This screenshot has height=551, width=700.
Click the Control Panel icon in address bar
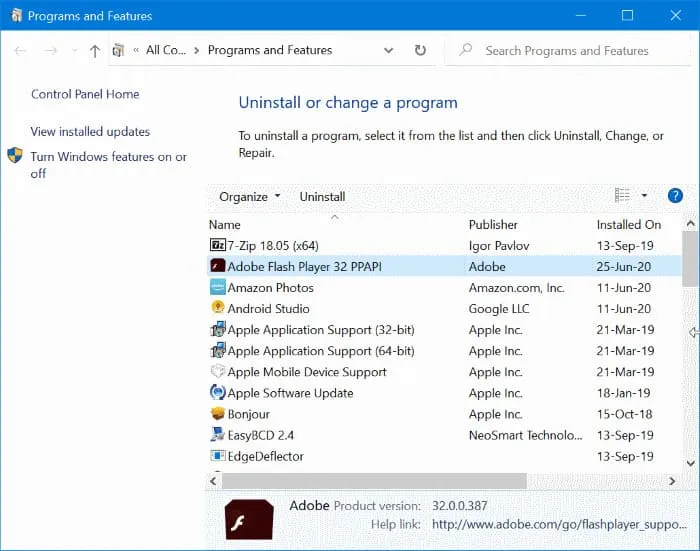118,50
